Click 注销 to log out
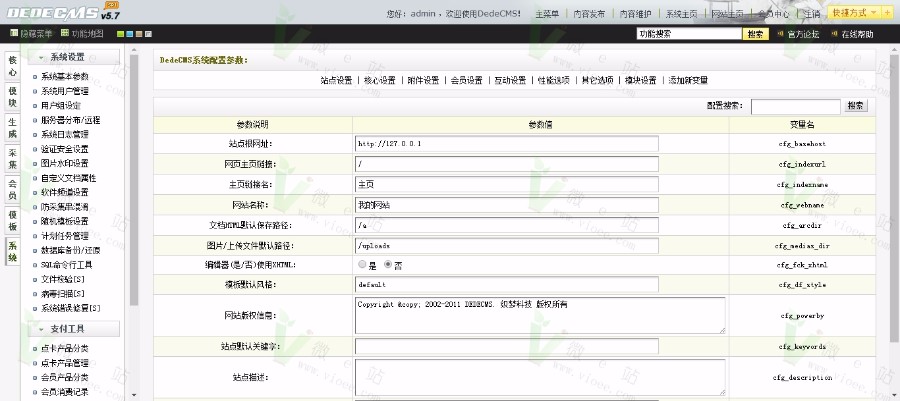This screenshot has width=900, height=401. (812, 14)
